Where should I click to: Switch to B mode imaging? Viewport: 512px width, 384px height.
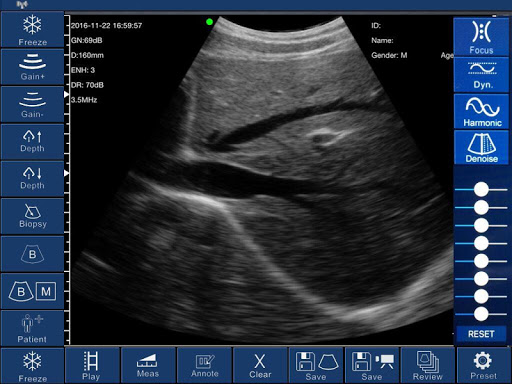pos(32,254)
